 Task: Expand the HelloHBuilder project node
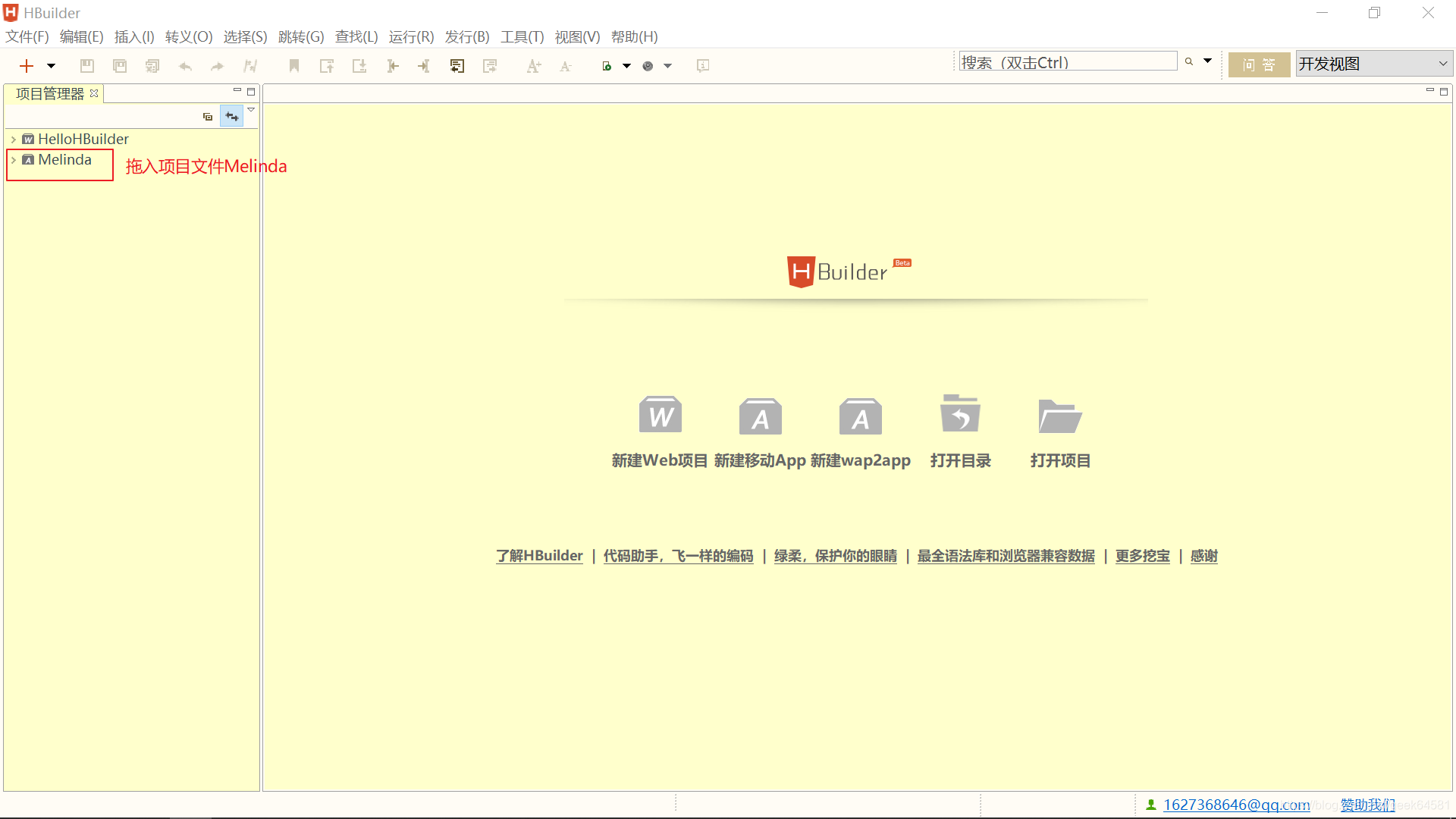(x=14, y=140)
